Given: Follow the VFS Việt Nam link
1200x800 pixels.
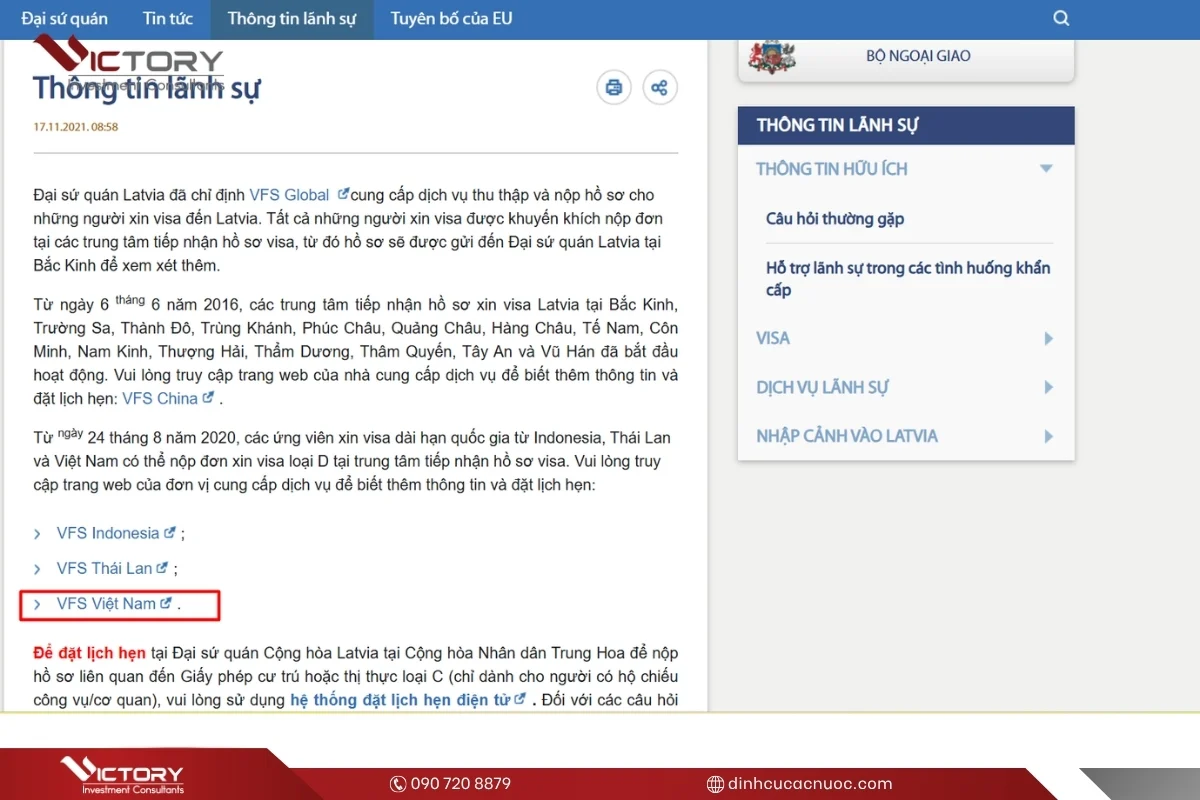Looking at the screenshot, I should point(106,603).
